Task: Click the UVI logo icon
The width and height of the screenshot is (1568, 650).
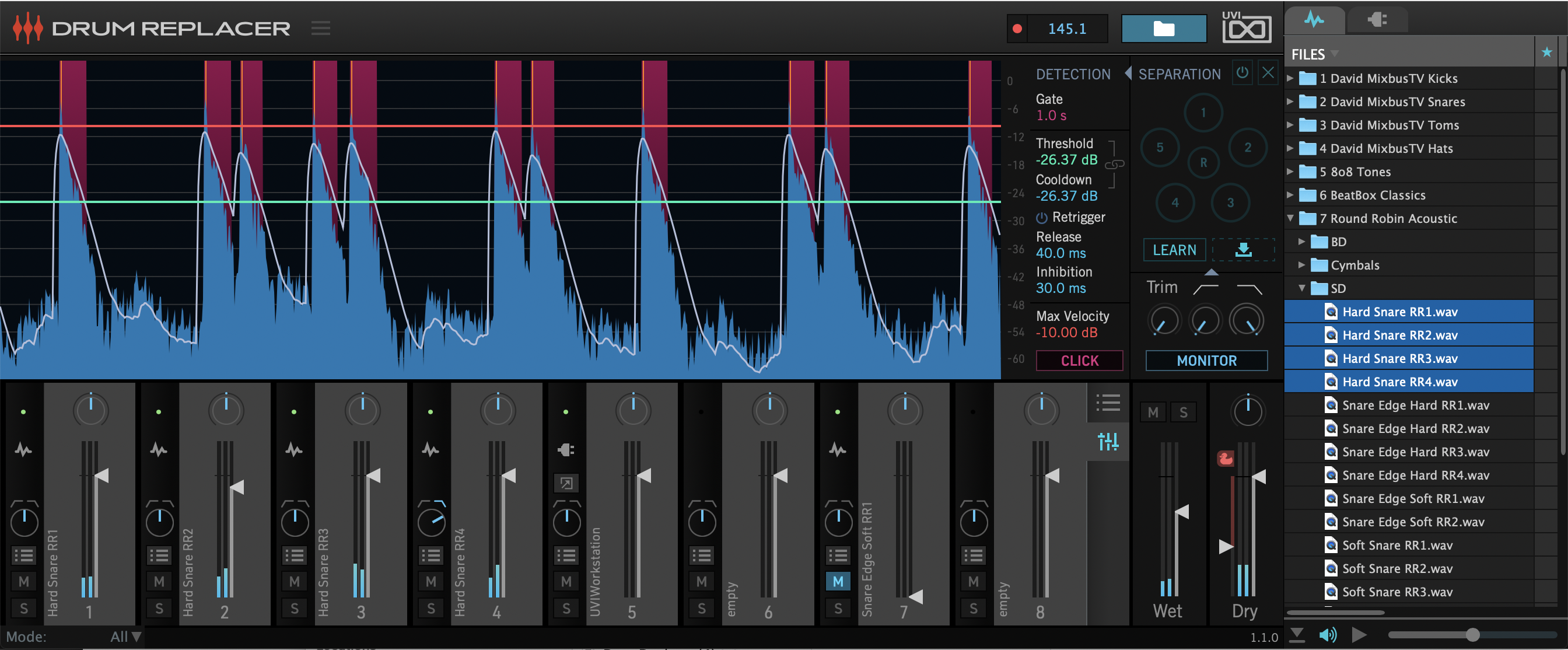Action: click(1246, 27)
